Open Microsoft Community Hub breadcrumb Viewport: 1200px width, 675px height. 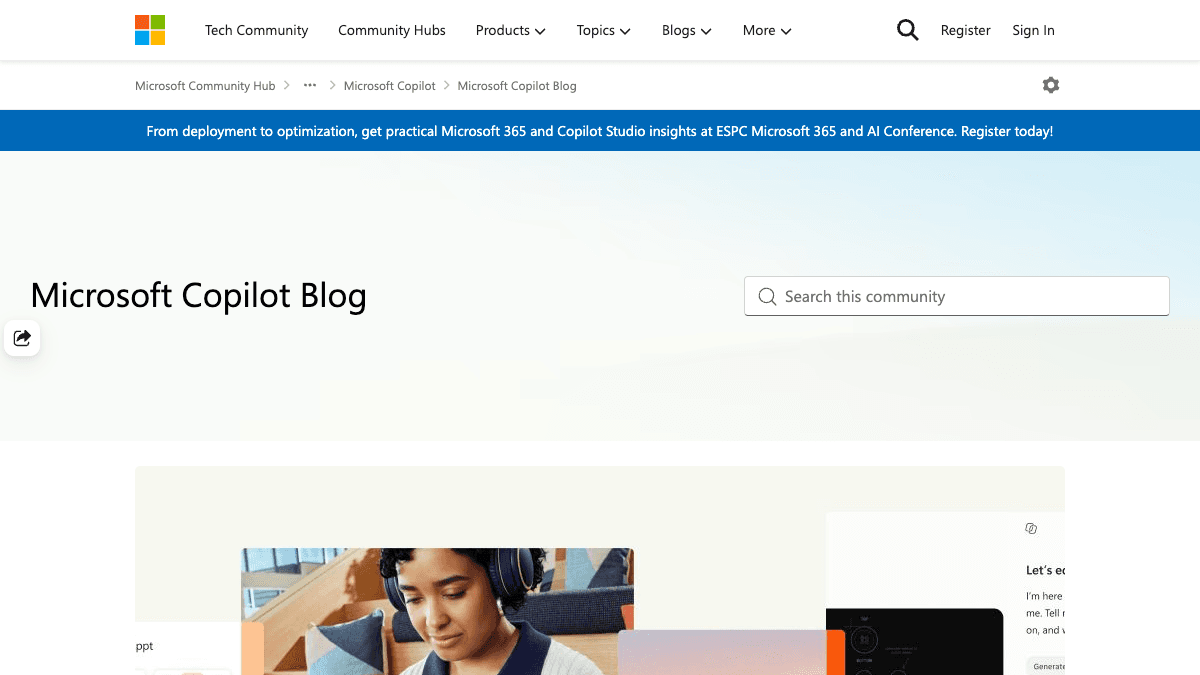point(205,86)
